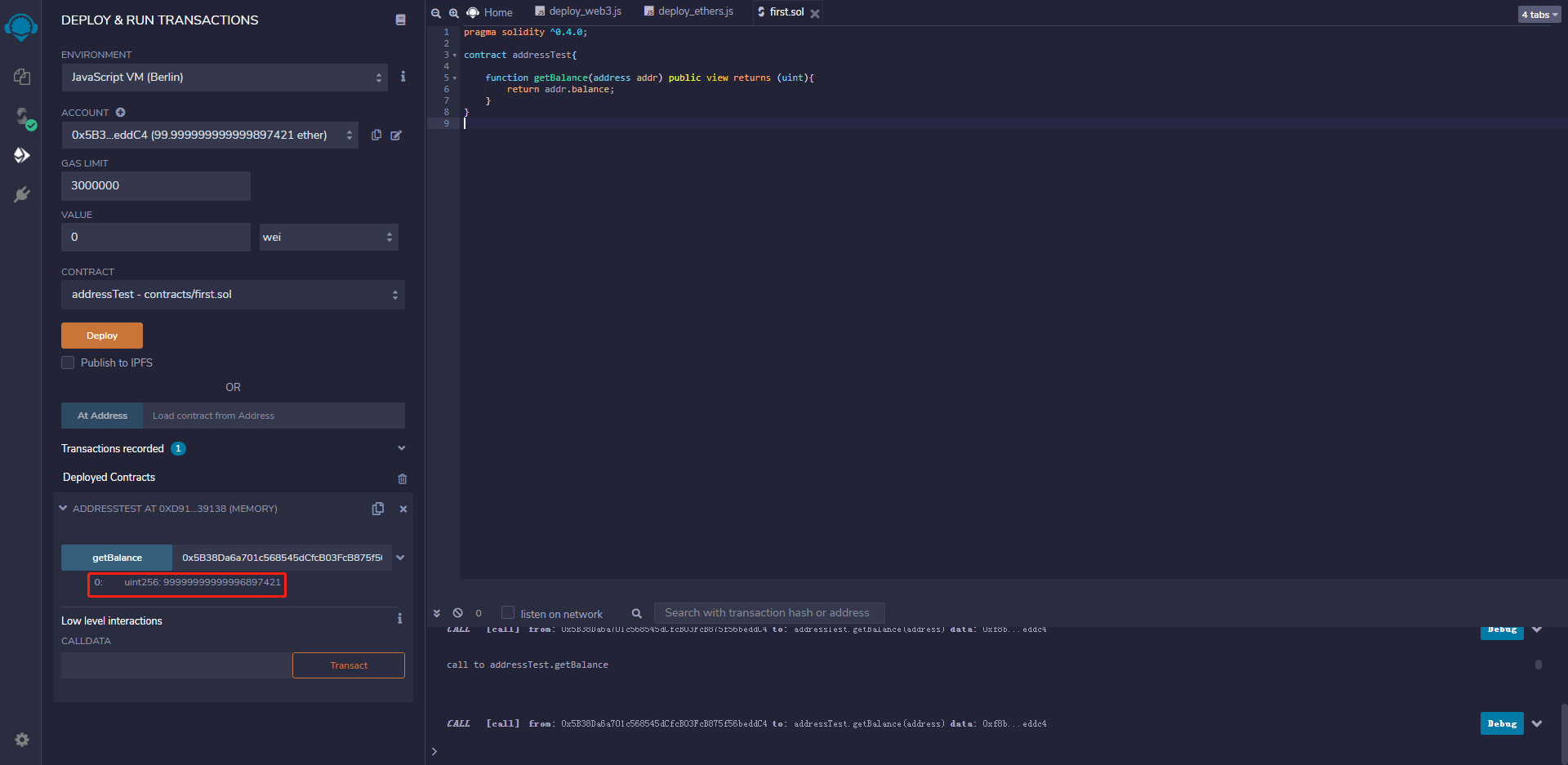Viewport: 1568px width, 765px height.
Task: Copy the deployed ADDRESSTEST contract address
Action: point(377,509)
